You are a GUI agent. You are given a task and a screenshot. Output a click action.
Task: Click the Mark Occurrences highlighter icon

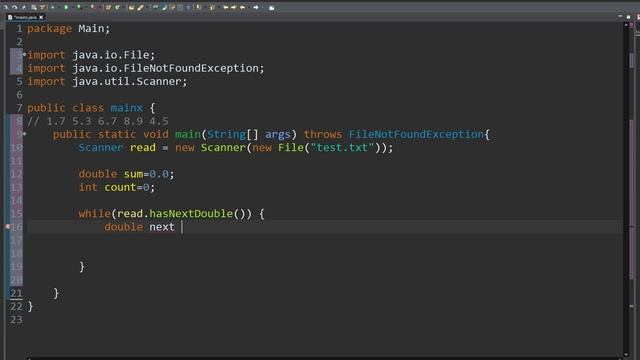pos(164,7)
